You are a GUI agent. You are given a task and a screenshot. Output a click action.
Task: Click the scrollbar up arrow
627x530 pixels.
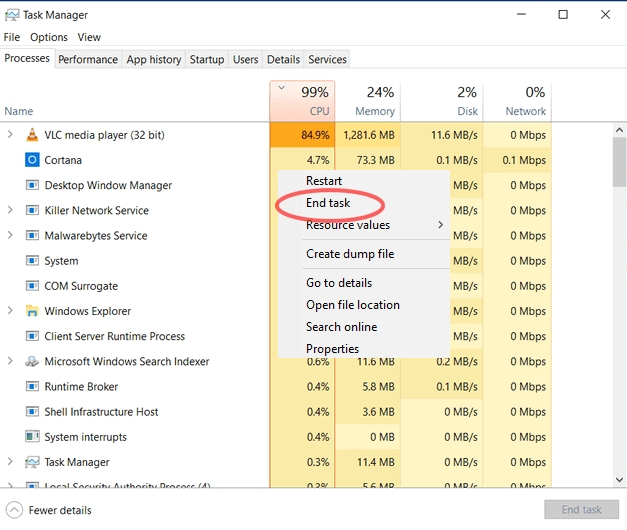pos(619,130)
